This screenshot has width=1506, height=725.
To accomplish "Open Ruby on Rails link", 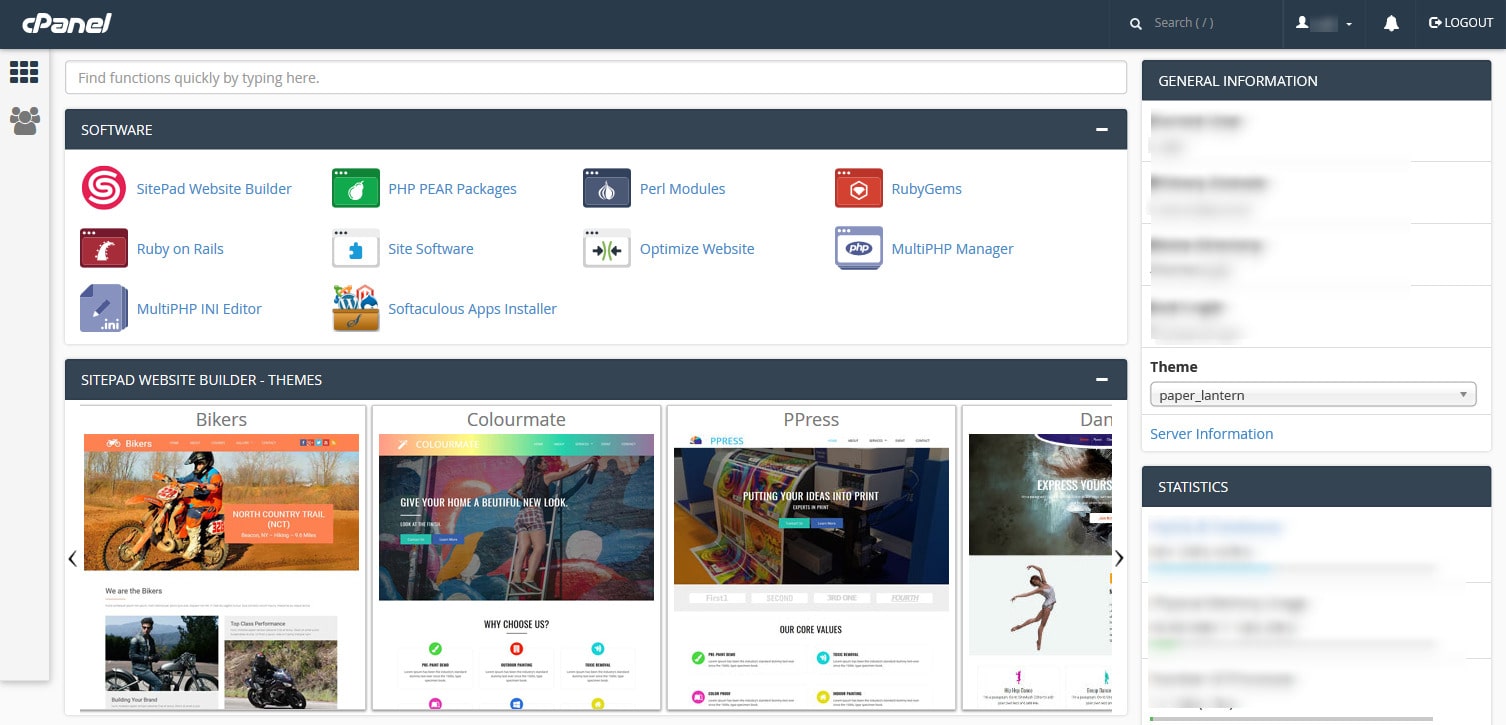I will [x=180, y=249].
